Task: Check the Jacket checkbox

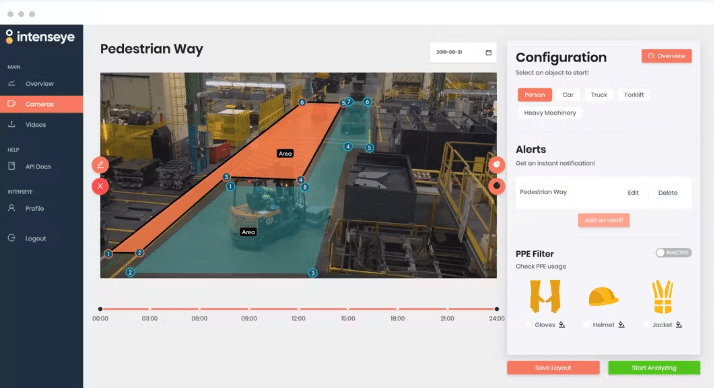Action: (x=646, y=325)
